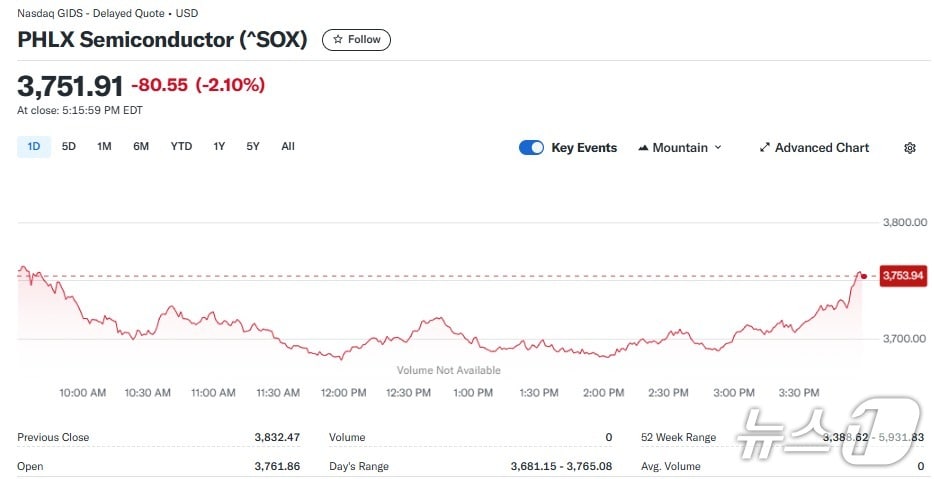
Task: Click the Advanced Chart expand arrows icon
Action: pyautogui.click(x=765, y=148)
